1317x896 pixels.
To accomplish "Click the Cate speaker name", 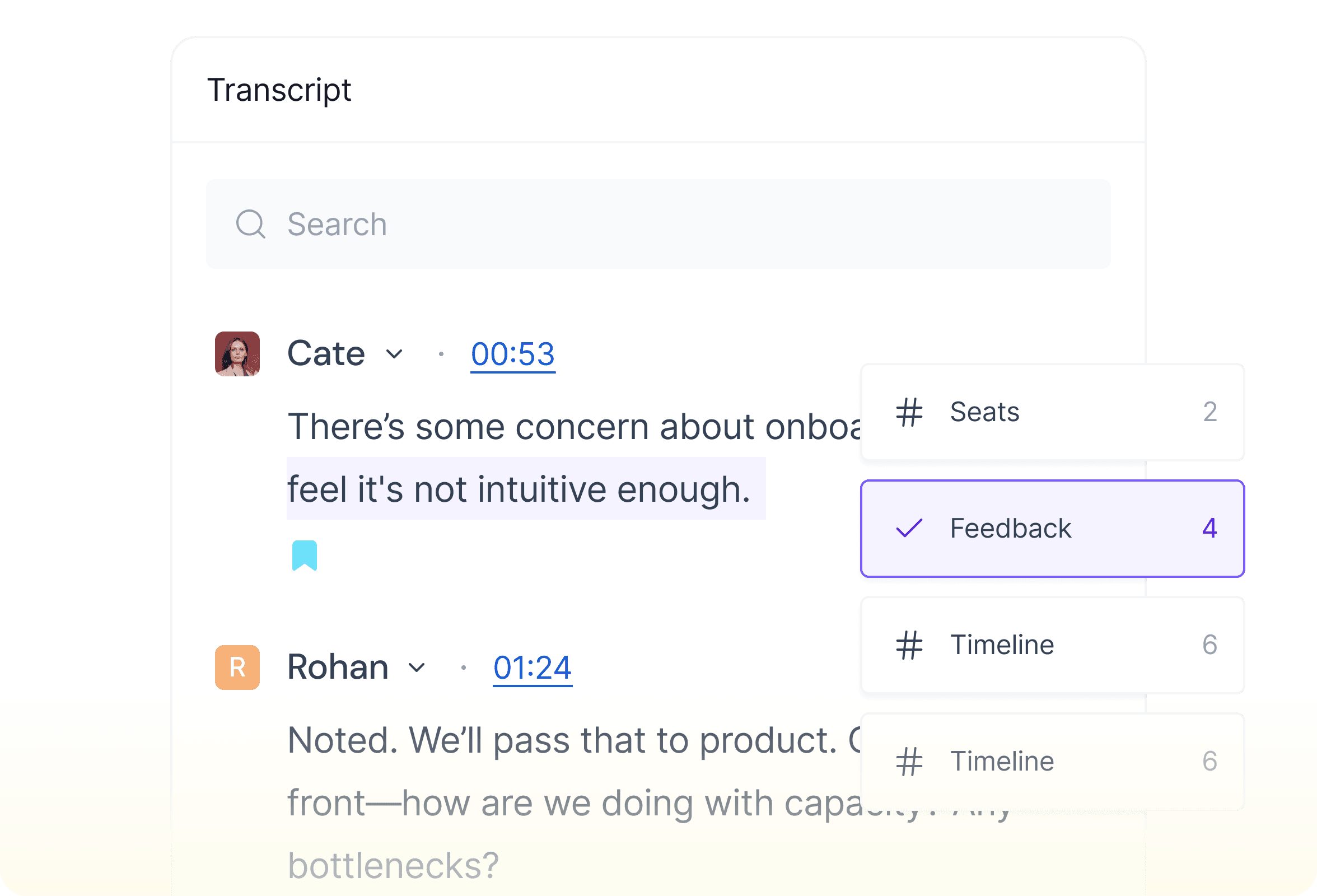I will pyautogui.click(x=326, y=354).
